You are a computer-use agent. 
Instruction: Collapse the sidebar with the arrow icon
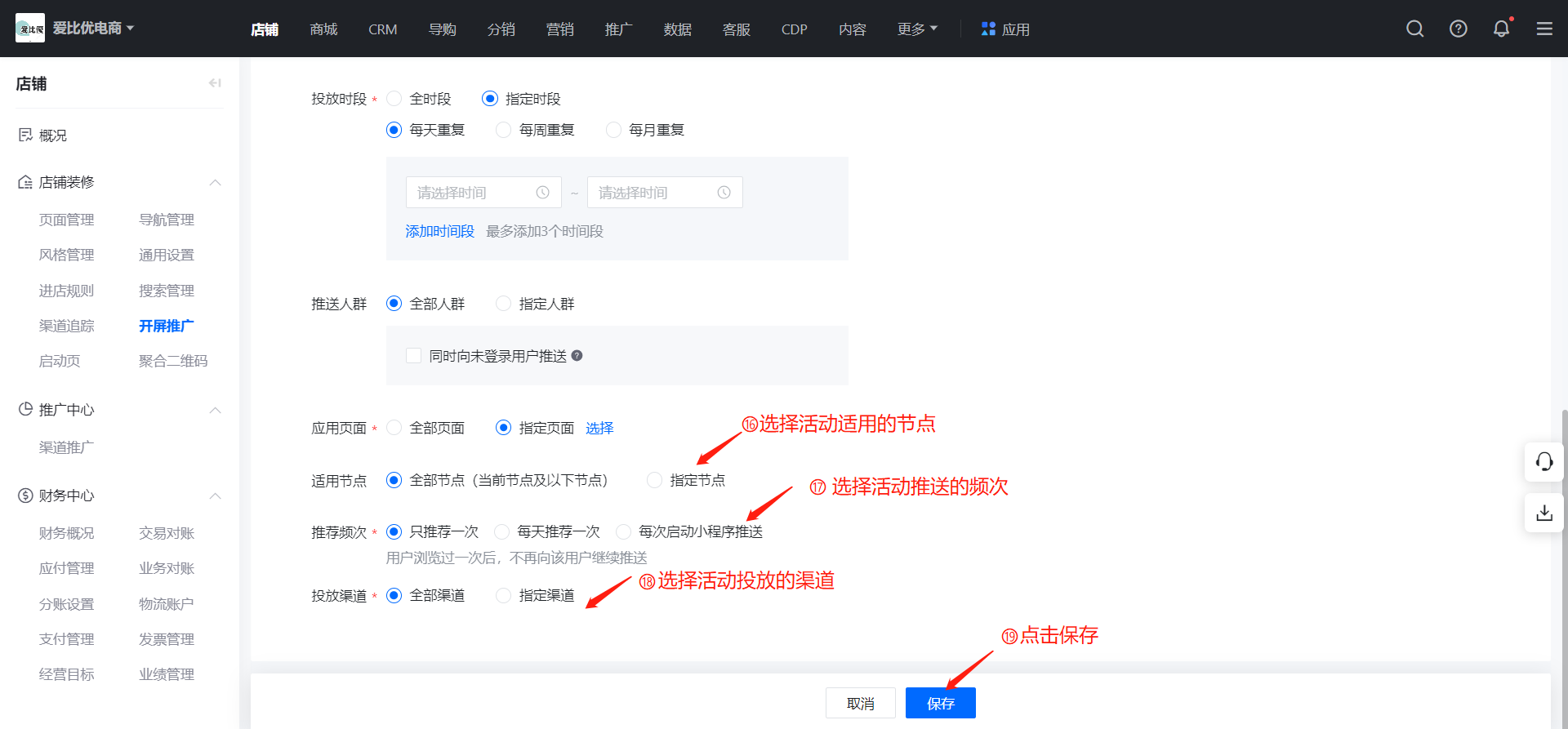[215, 83]
